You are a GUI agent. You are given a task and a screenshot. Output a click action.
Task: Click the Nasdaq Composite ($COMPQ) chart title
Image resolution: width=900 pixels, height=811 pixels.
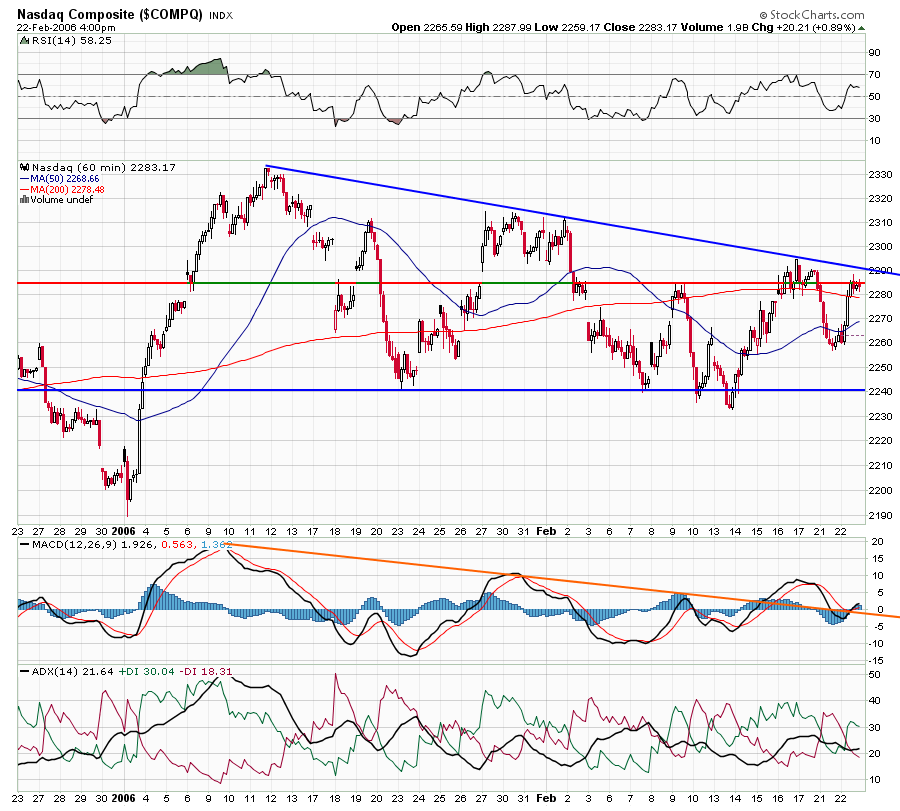pos(110,14)
